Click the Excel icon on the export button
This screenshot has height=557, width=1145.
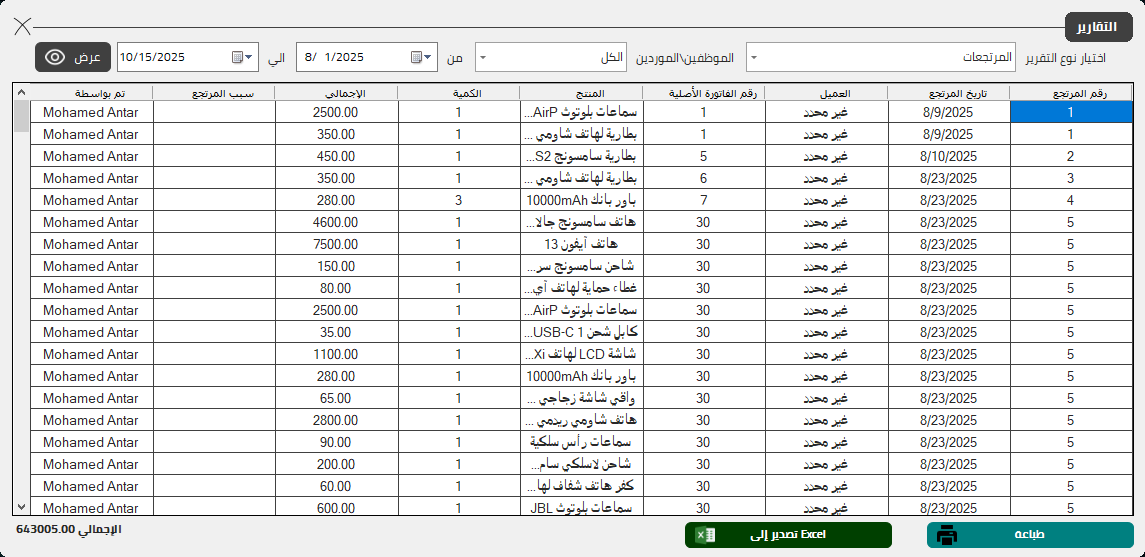point(705,535)
